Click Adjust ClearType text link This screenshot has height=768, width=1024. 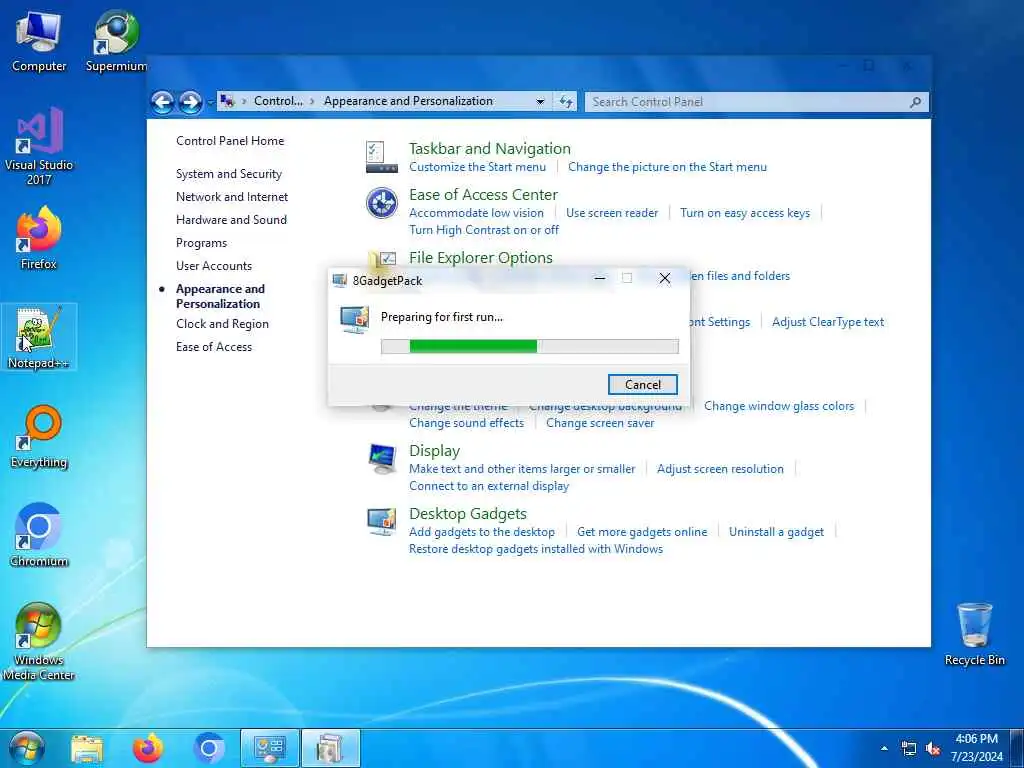pyautogui.click(x=827, y=322)
